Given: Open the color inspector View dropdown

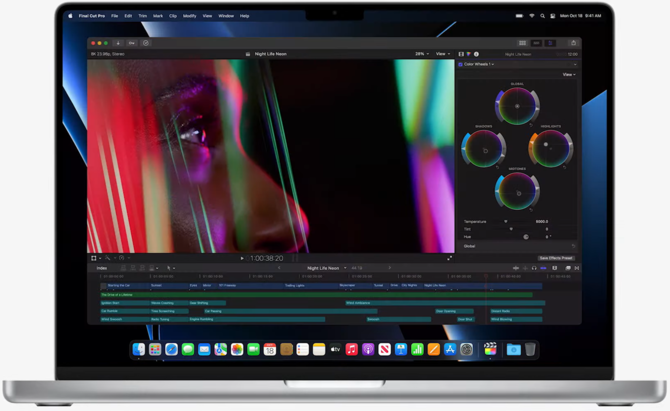Looking at the screenshot, I should pyautogui.click(x=569, y=74).
